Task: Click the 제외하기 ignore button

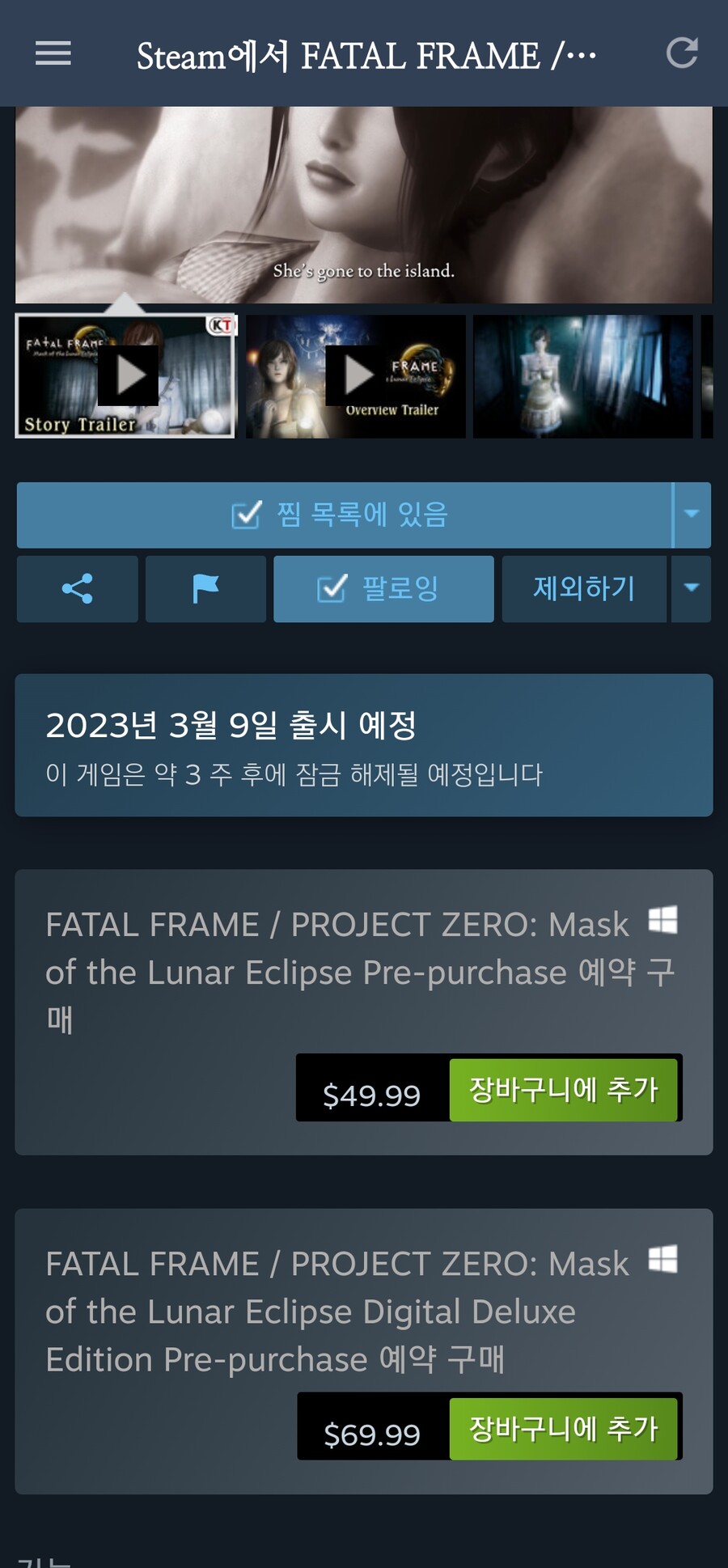Action: point(584,589)
